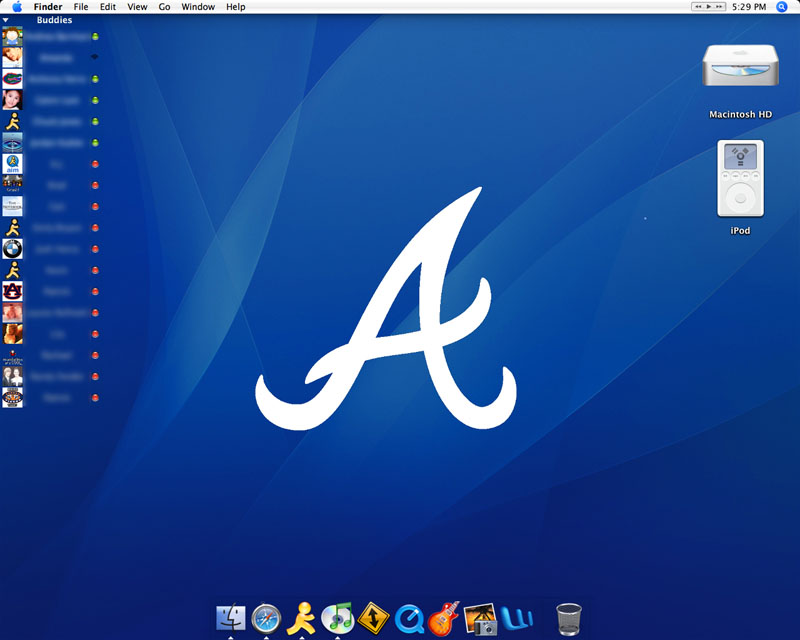Open AIM running man in Dock
Viewport: 800px width, 640px height.
click(301, 618)
